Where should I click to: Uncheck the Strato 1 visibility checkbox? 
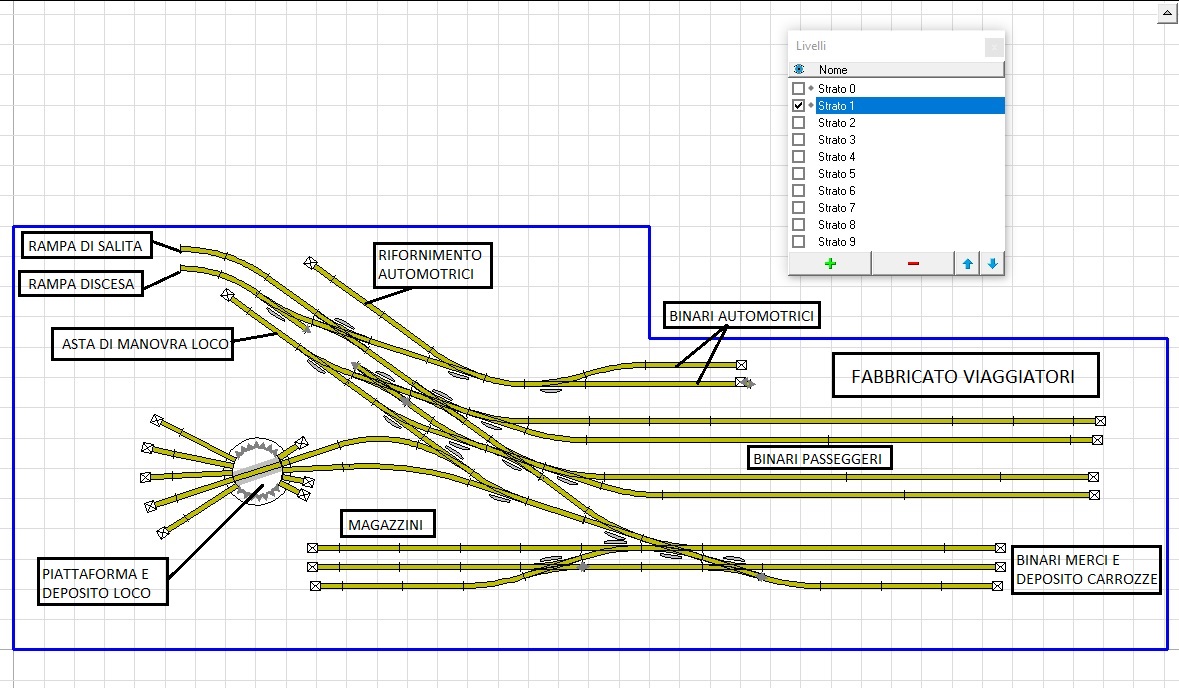(x=798, y=106)
